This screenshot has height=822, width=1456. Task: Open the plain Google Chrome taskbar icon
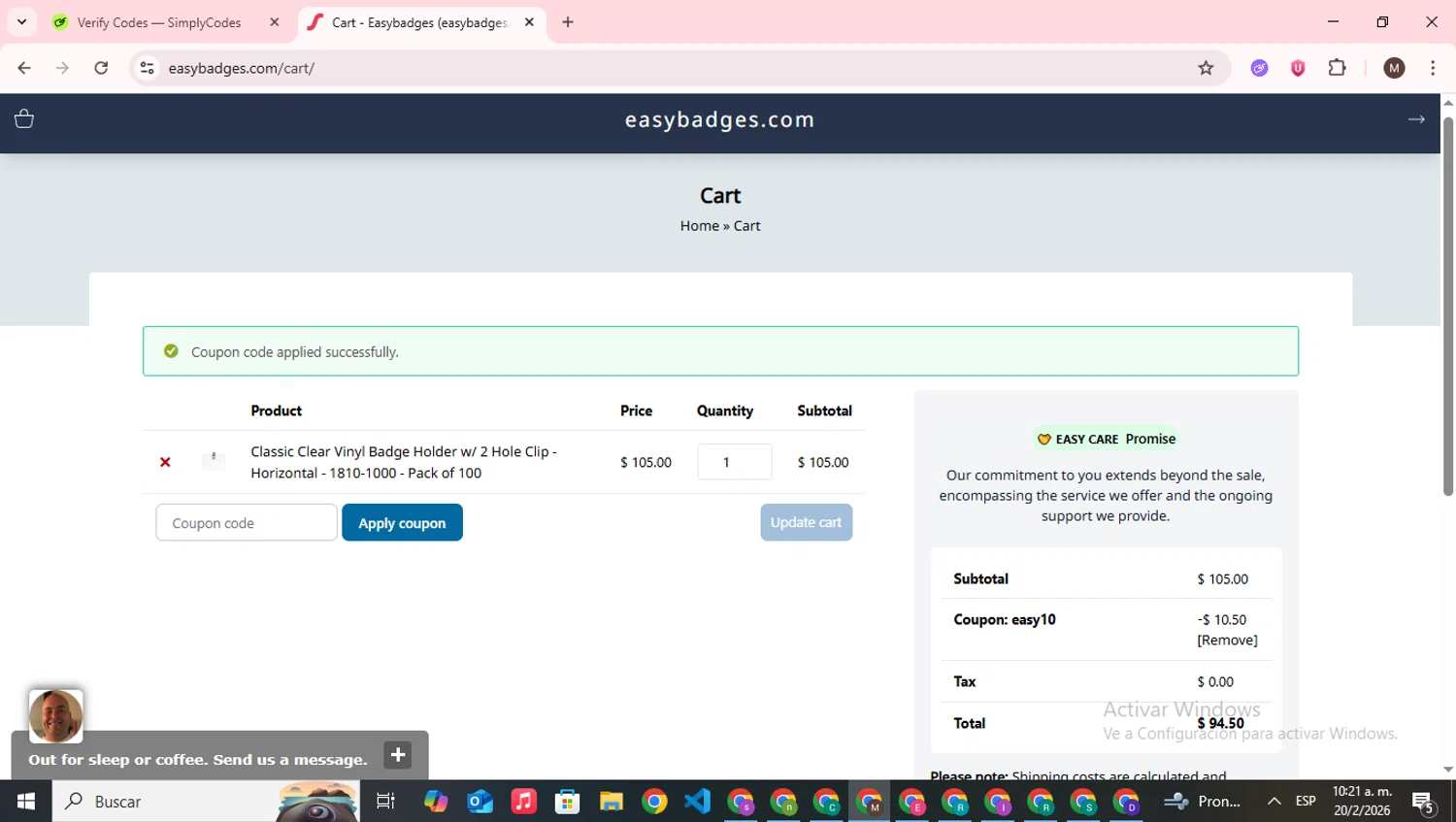pos(654,802)
